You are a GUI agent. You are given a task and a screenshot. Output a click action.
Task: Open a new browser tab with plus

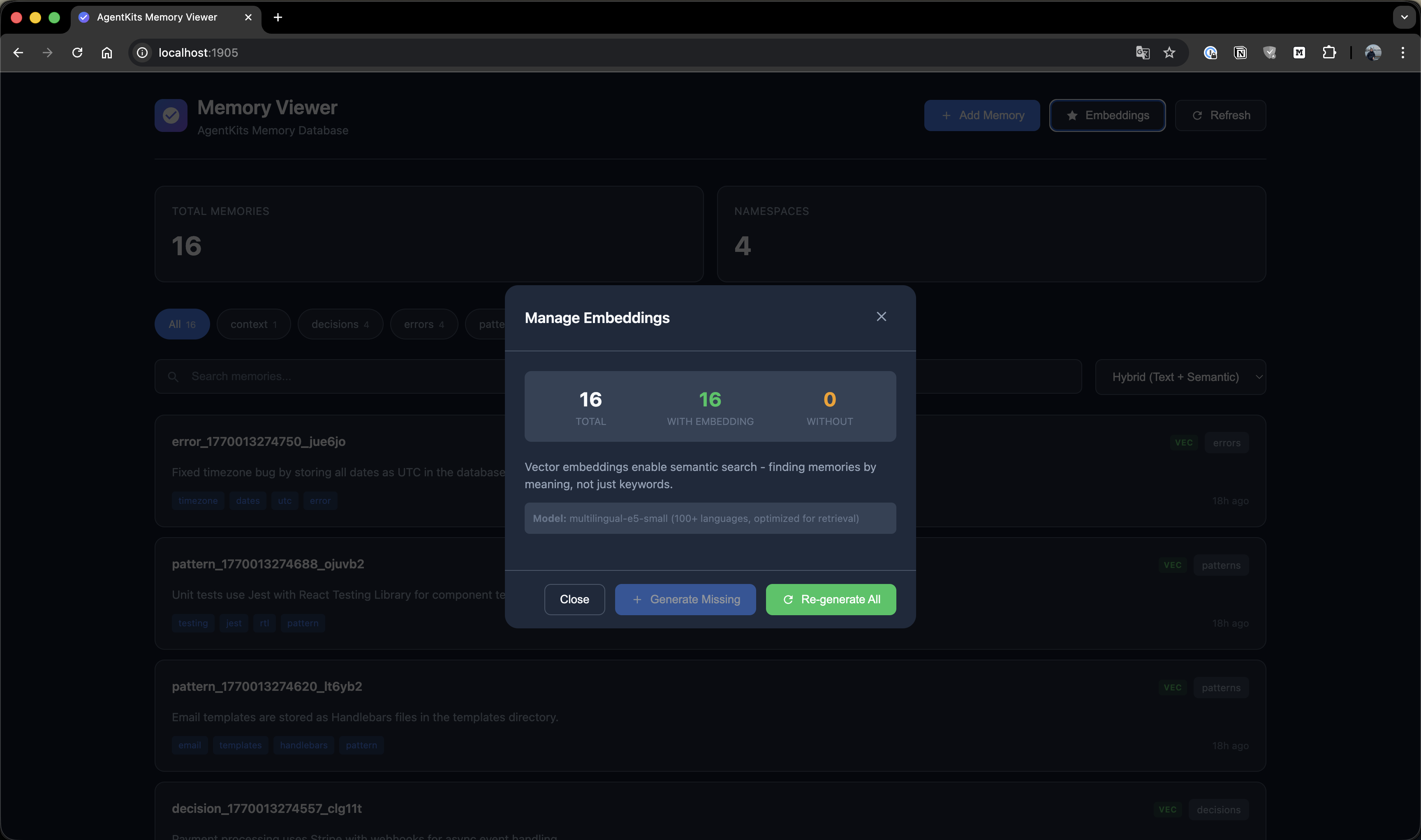(x=278, y=17)
